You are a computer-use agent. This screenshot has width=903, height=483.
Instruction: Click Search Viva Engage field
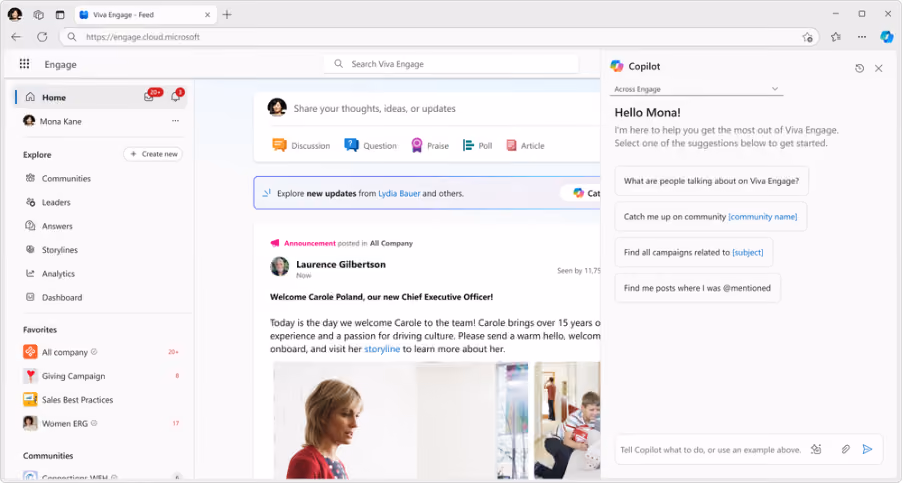(x=451, y=64)
